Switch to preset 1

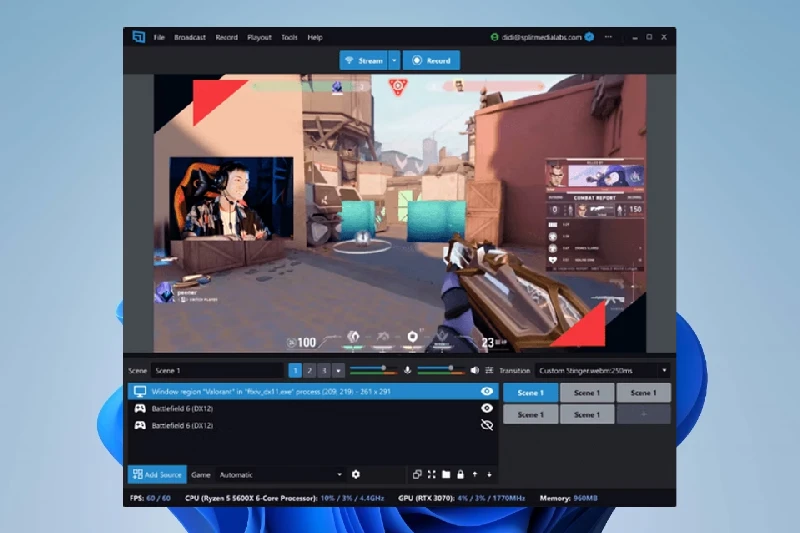pos(295,370)
